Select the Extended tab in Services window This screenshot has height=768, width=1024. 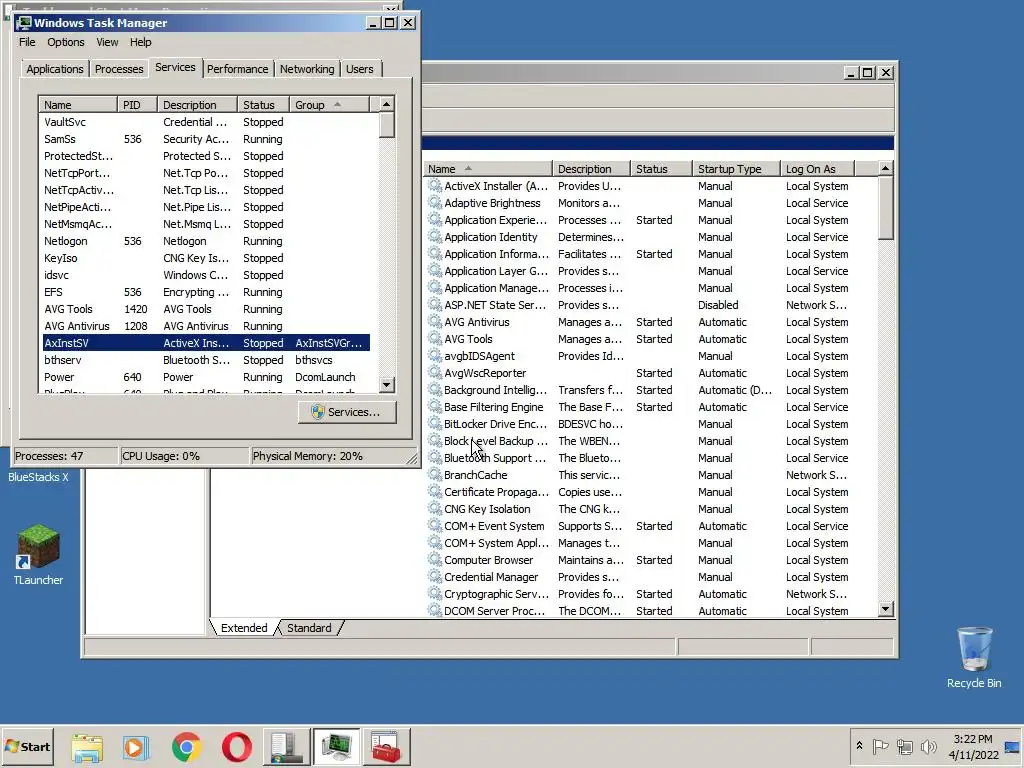click(x=244, y=628)
